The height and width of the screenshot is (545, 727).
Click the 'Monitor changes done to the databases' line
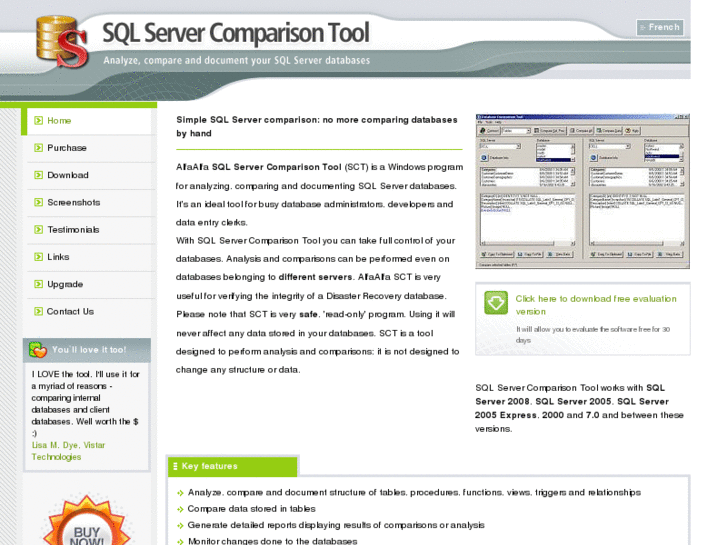click(272, 541)
